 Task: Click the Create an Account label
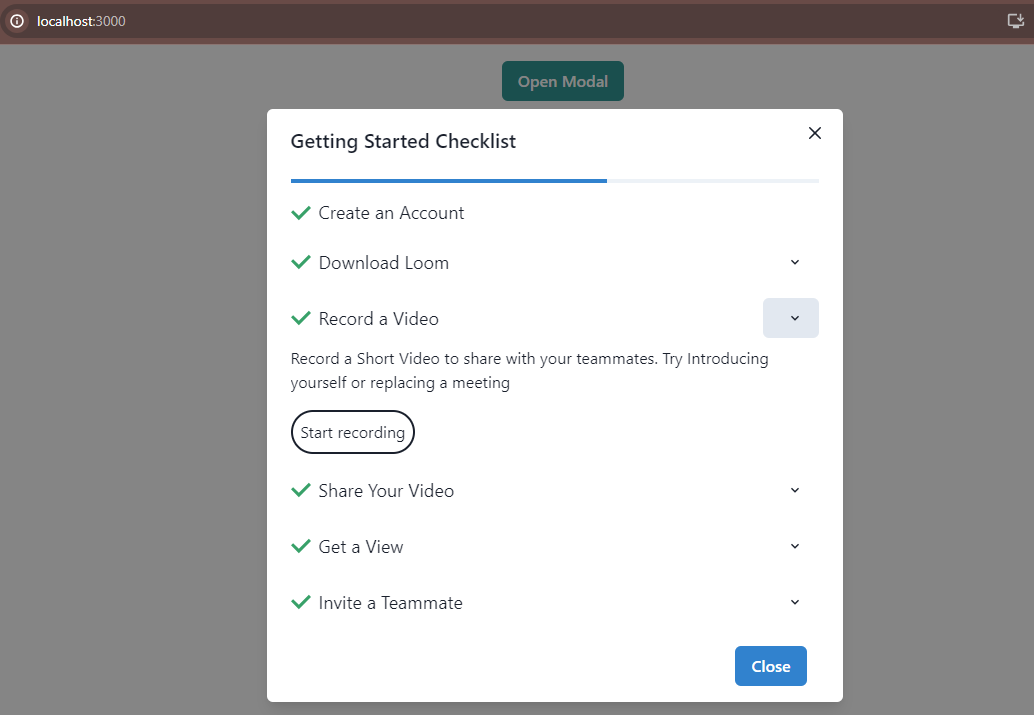point(391,213)
